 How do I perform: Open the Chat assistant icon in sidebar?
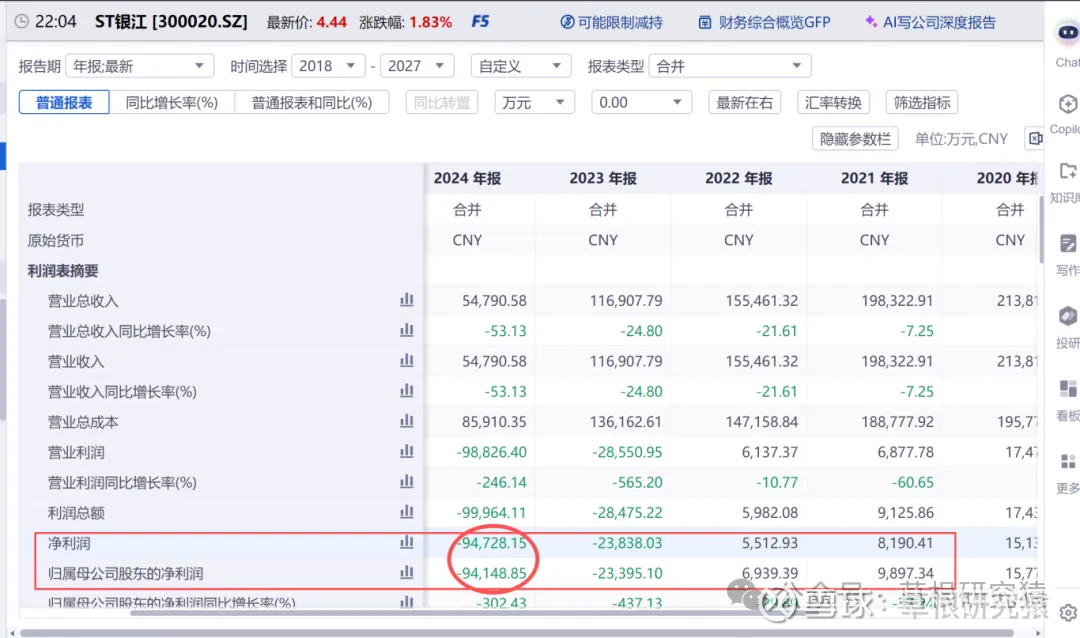pos(1067,31)
